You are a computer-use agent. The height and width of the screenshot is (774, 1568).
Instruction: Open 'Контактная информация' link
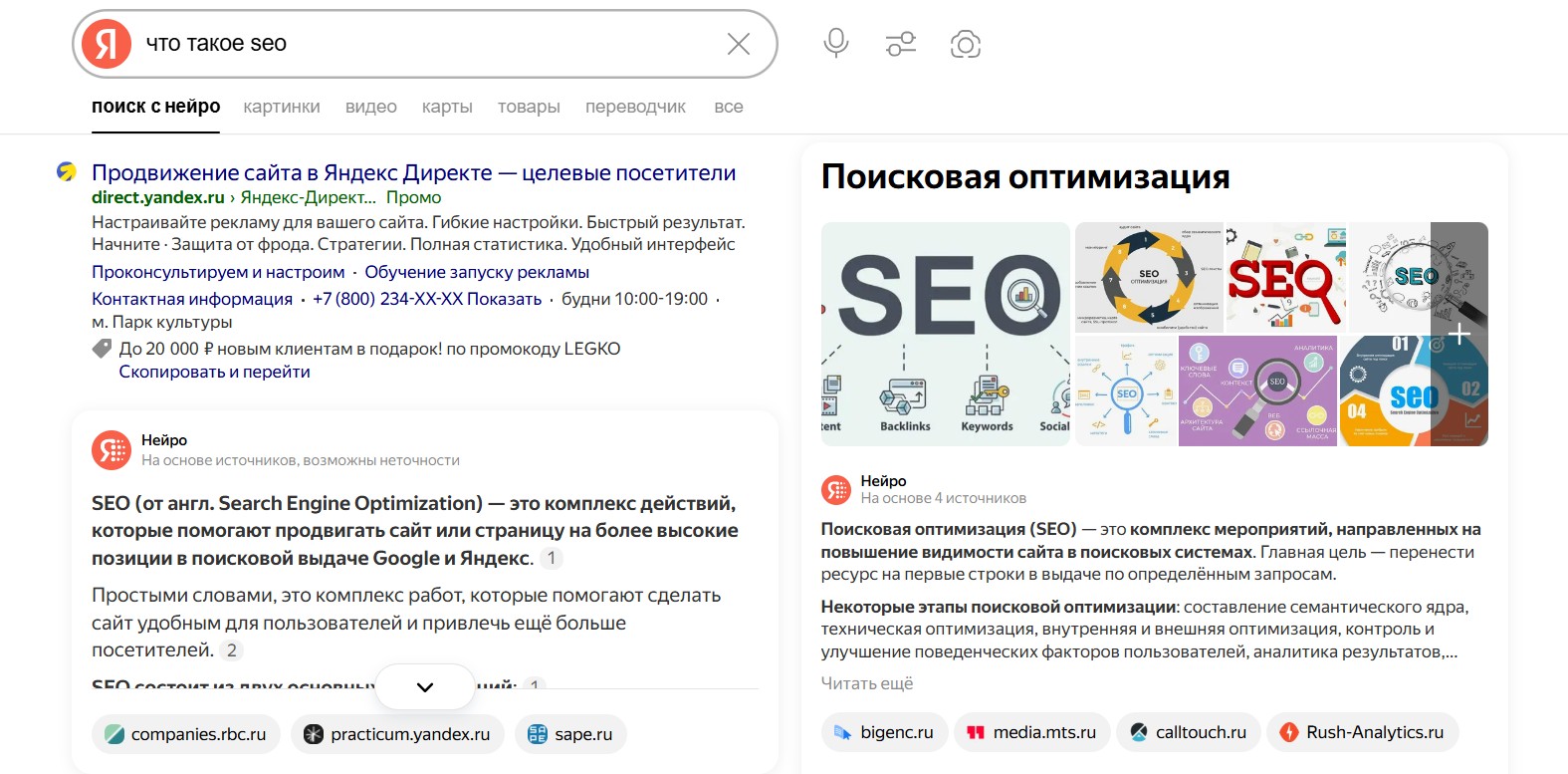click(192, 299)
